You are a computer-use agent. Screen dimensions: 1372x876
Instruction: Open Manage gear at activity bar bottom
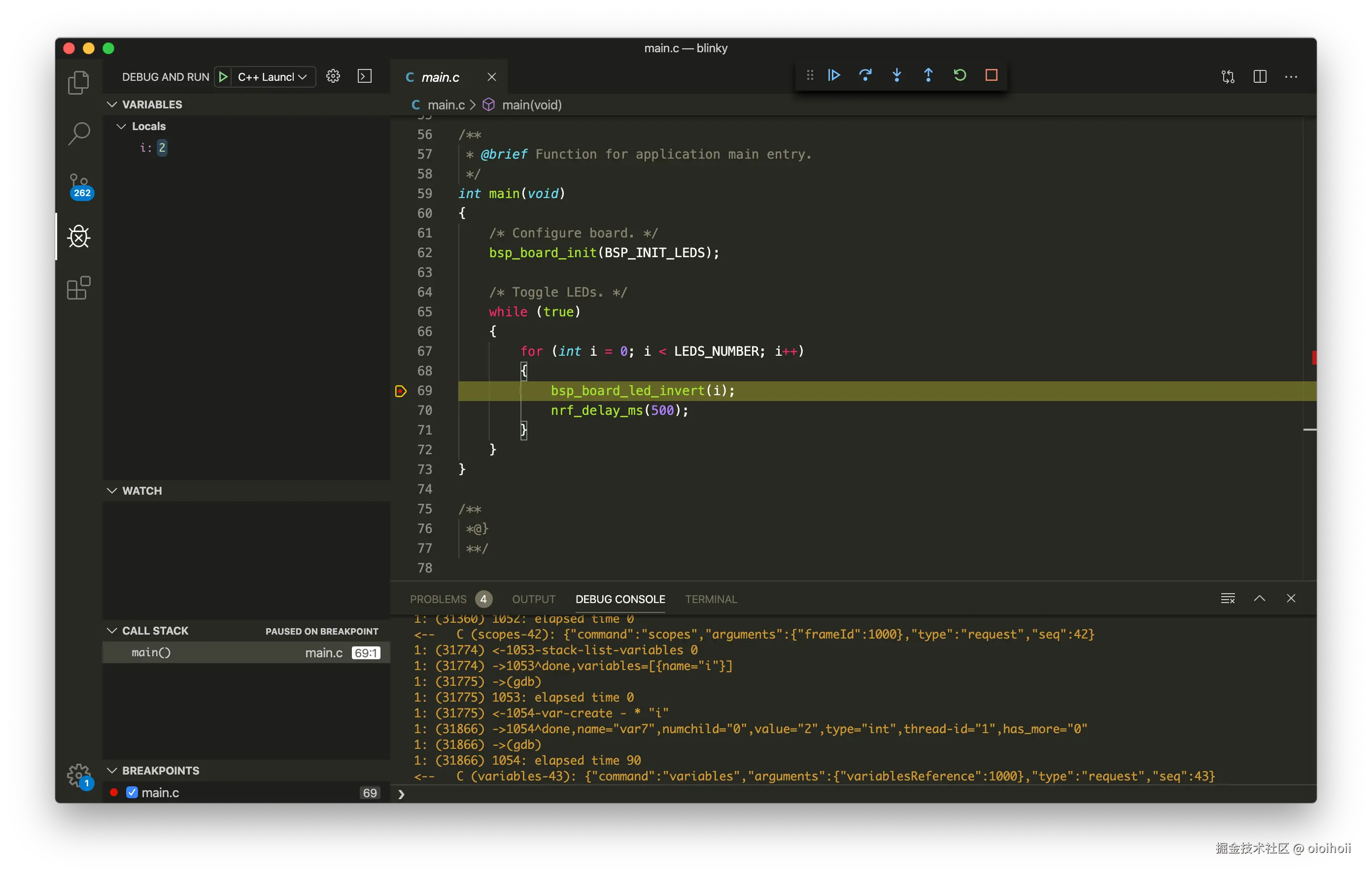[79, 776]
